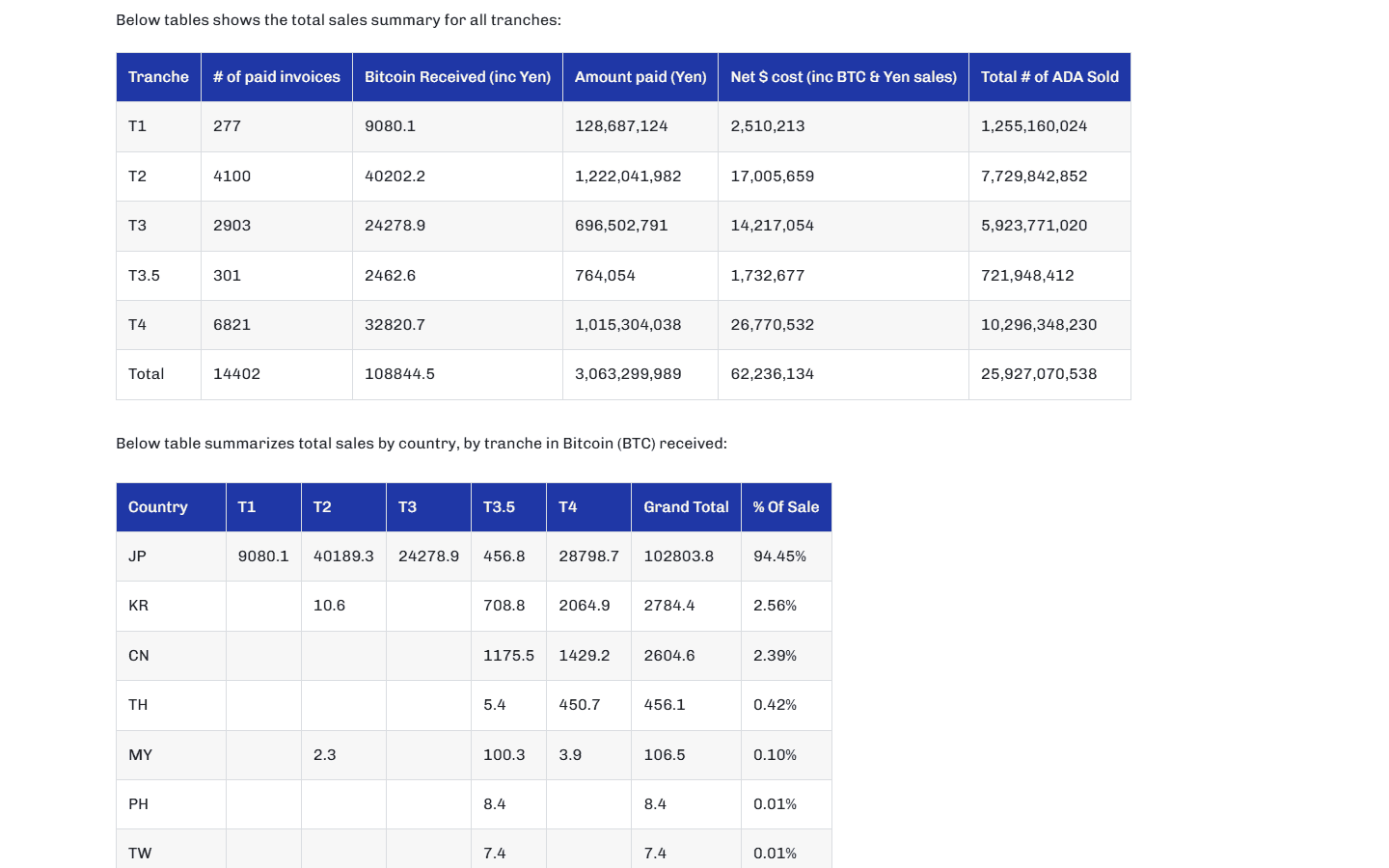
Task: Click the net cost 1,732,677
Action: (x=767, y=276)
